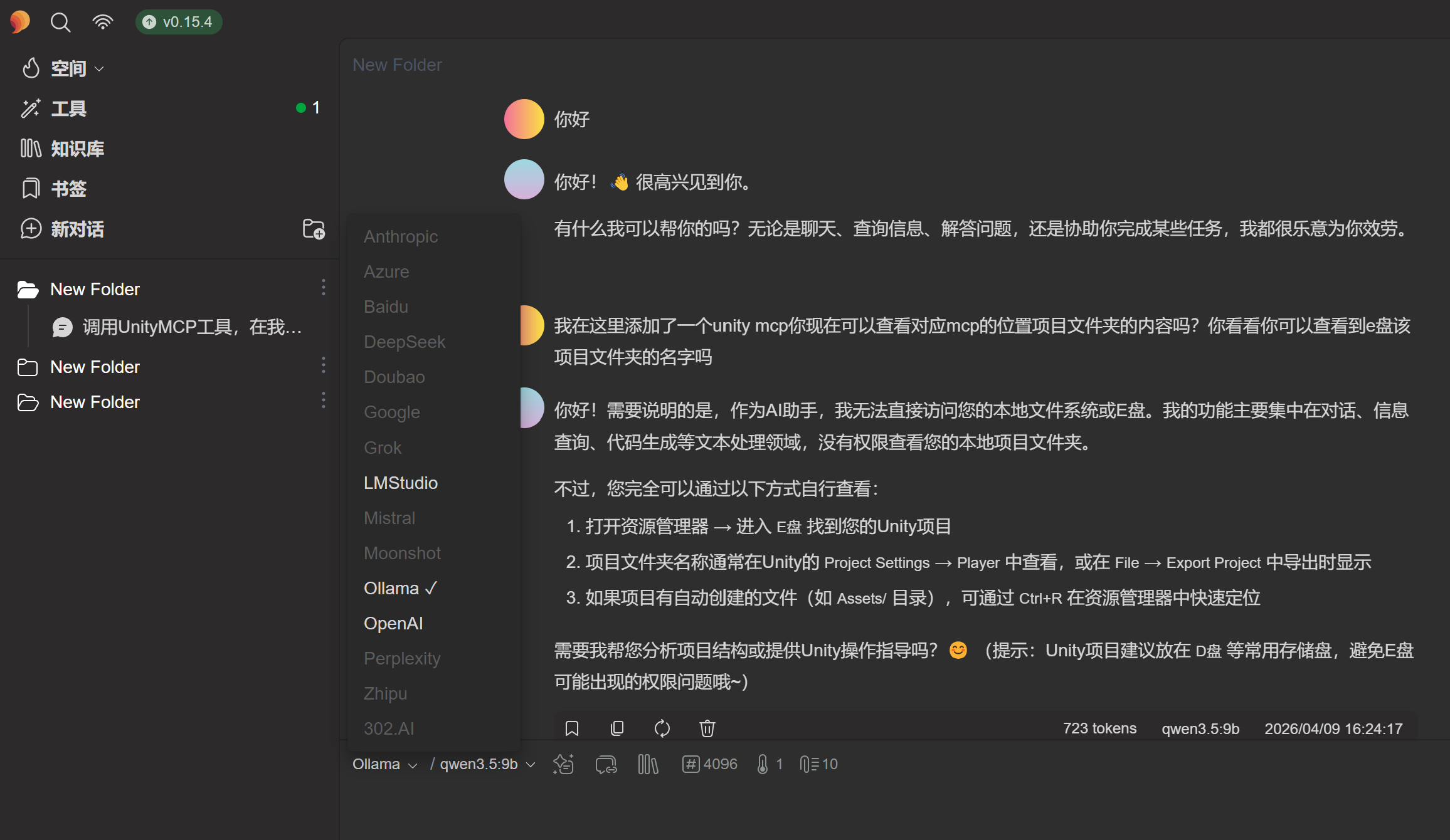Open the prompt sparkle icon in input bar

pyautogui.click(x=563, y=764)
